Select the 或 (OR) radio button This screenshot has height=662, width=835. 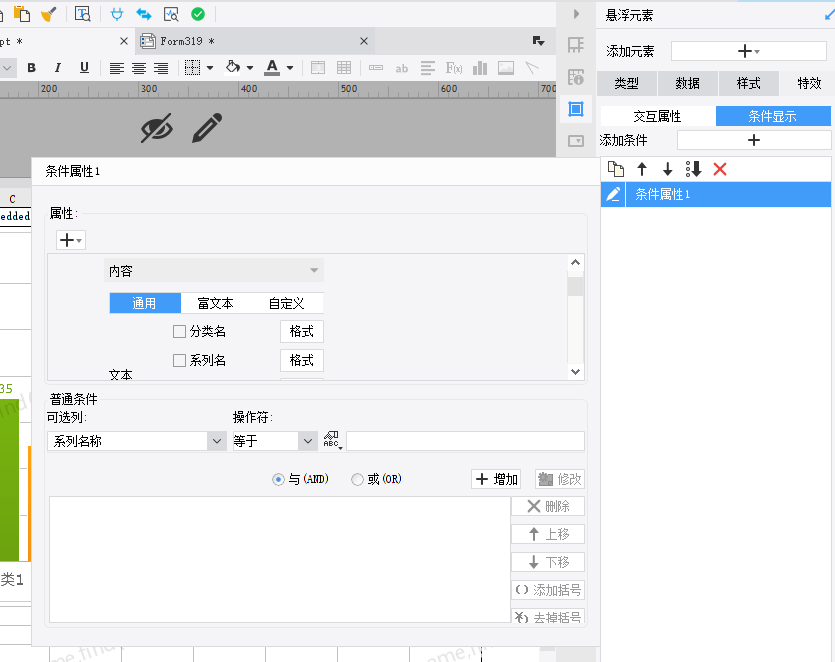coord(357,479)
